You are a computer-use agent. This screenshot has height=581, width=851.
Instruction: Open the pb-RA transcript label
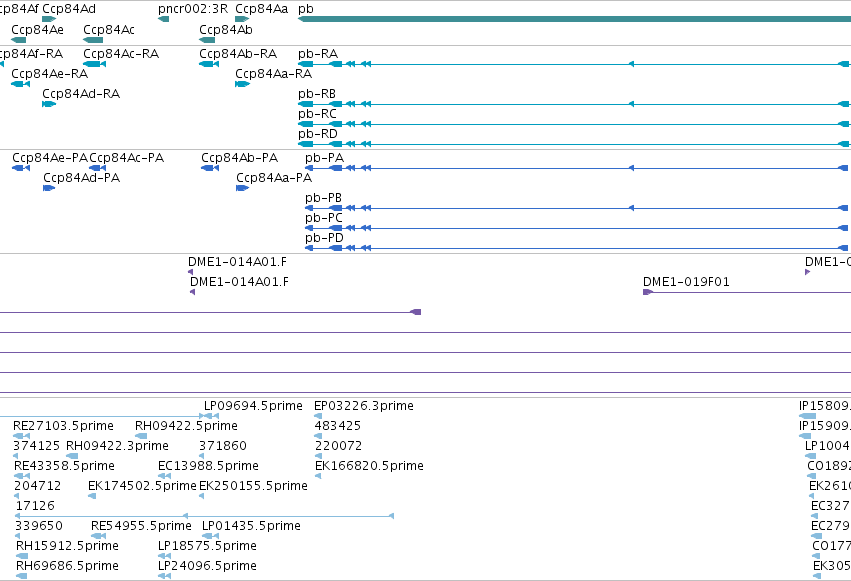tap(318, 54)
